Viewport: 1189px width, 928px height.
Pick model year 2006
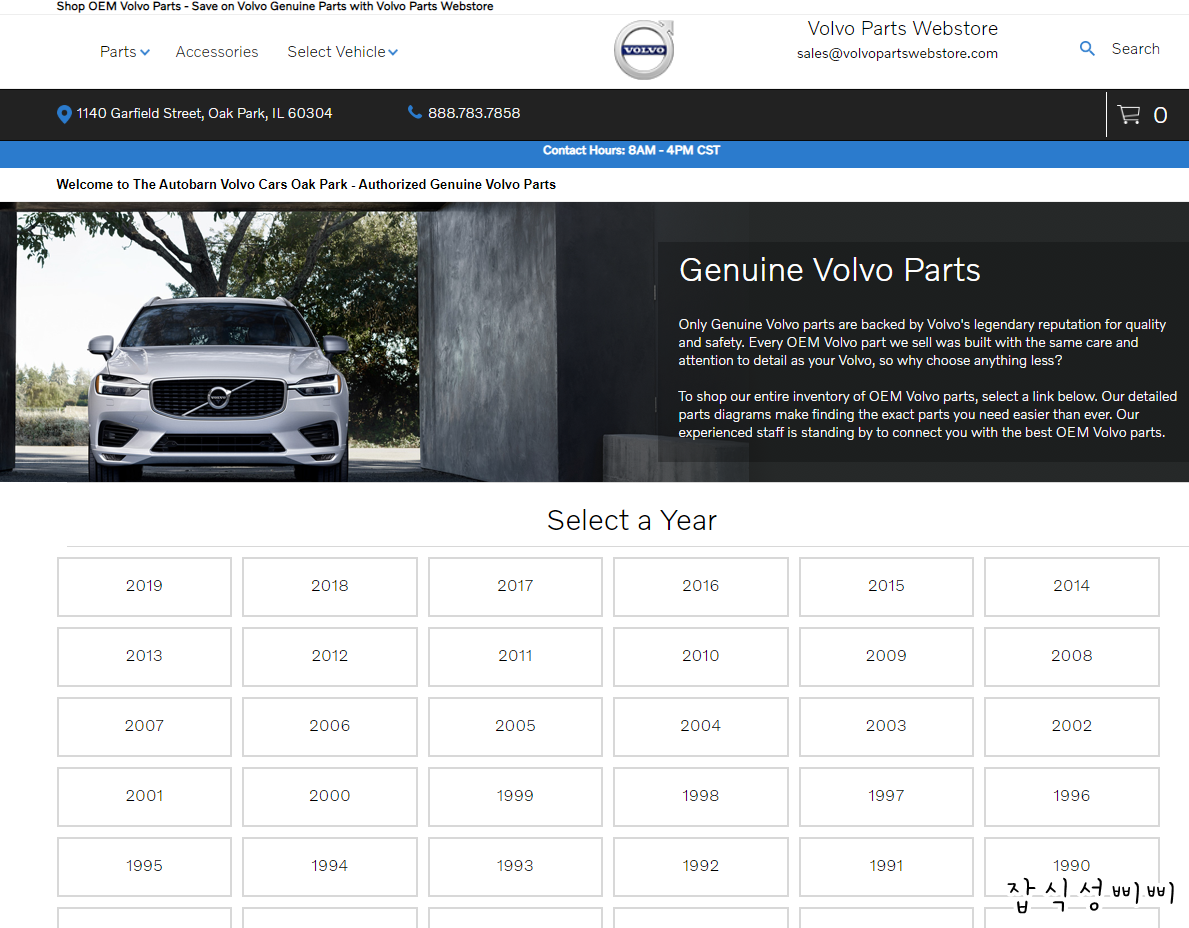[330, 726]
